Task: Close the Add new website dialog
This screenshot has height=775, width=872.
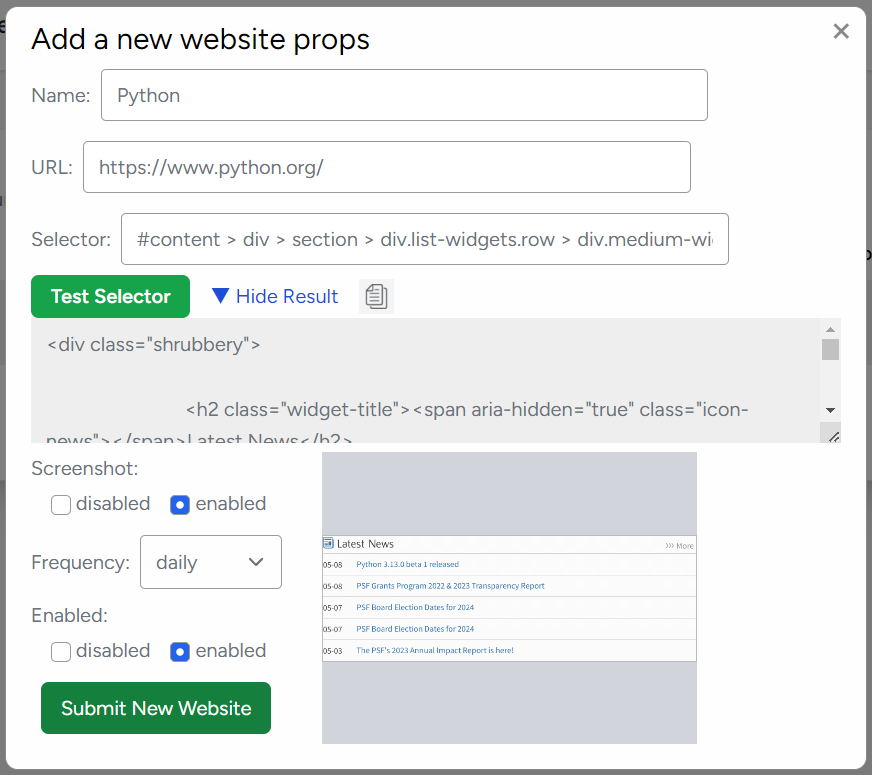Action: [841, 31]
